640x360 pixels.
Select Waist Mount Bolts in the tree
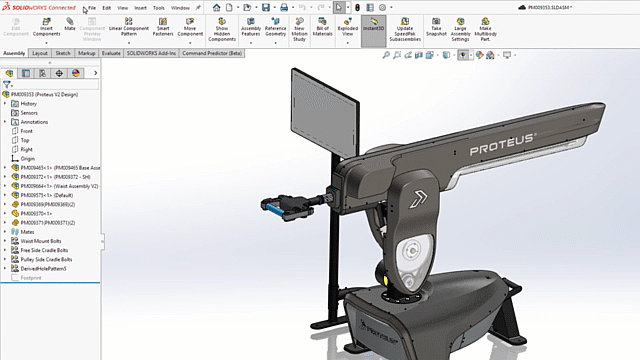pyautogui.click(x=41, y=241)
